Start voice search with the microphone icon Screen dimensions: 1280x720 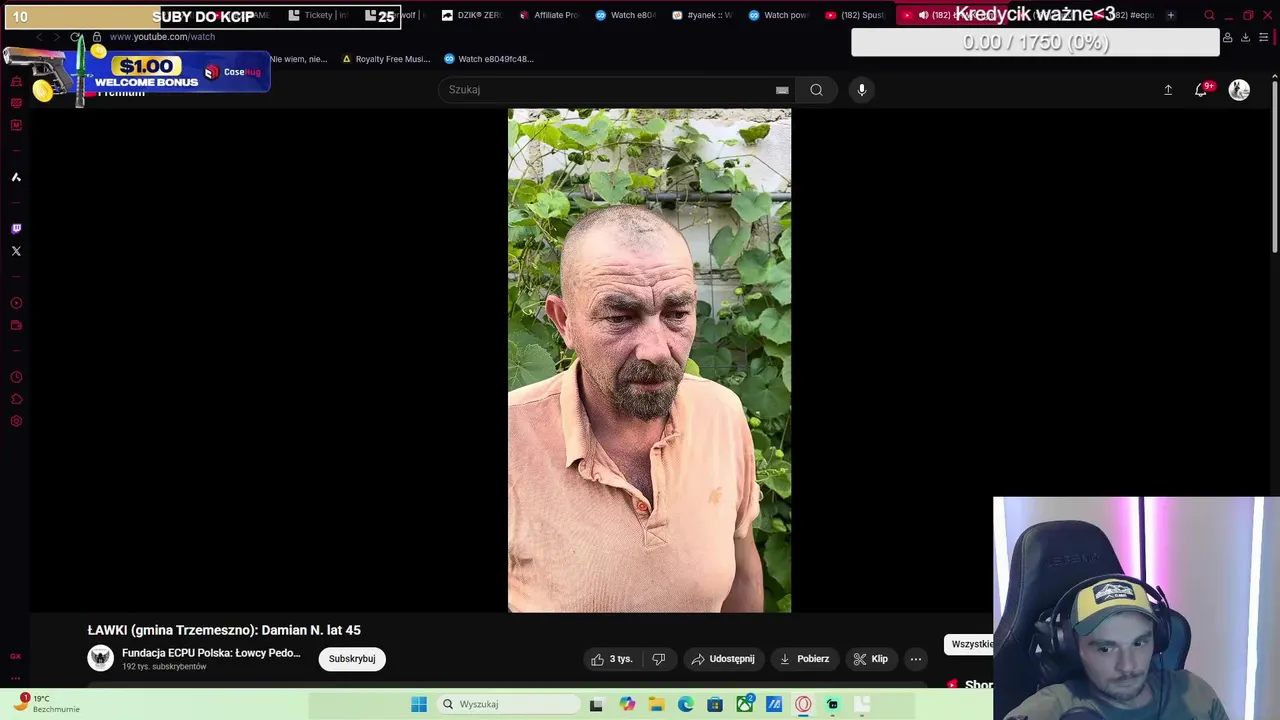862,90
